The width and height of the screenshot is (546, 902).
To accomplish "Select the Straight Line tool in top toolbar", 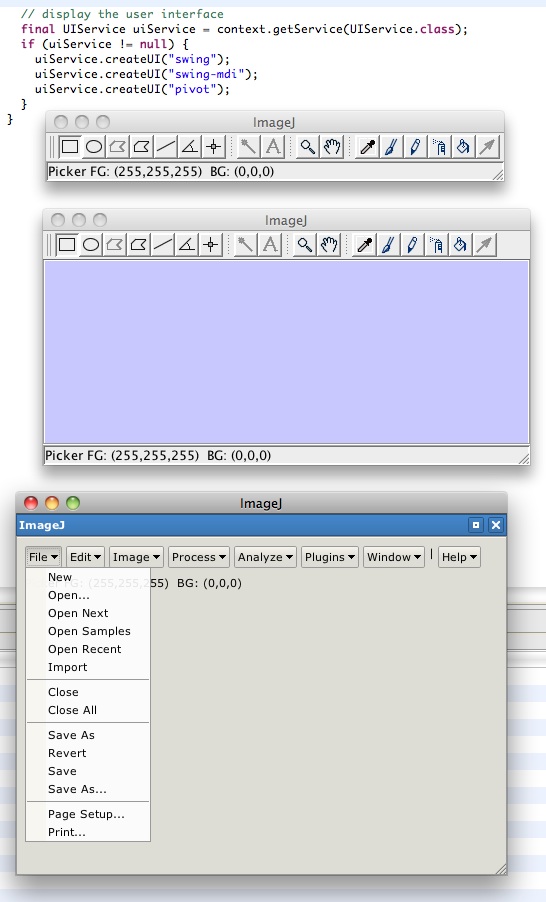I will 166,147.
